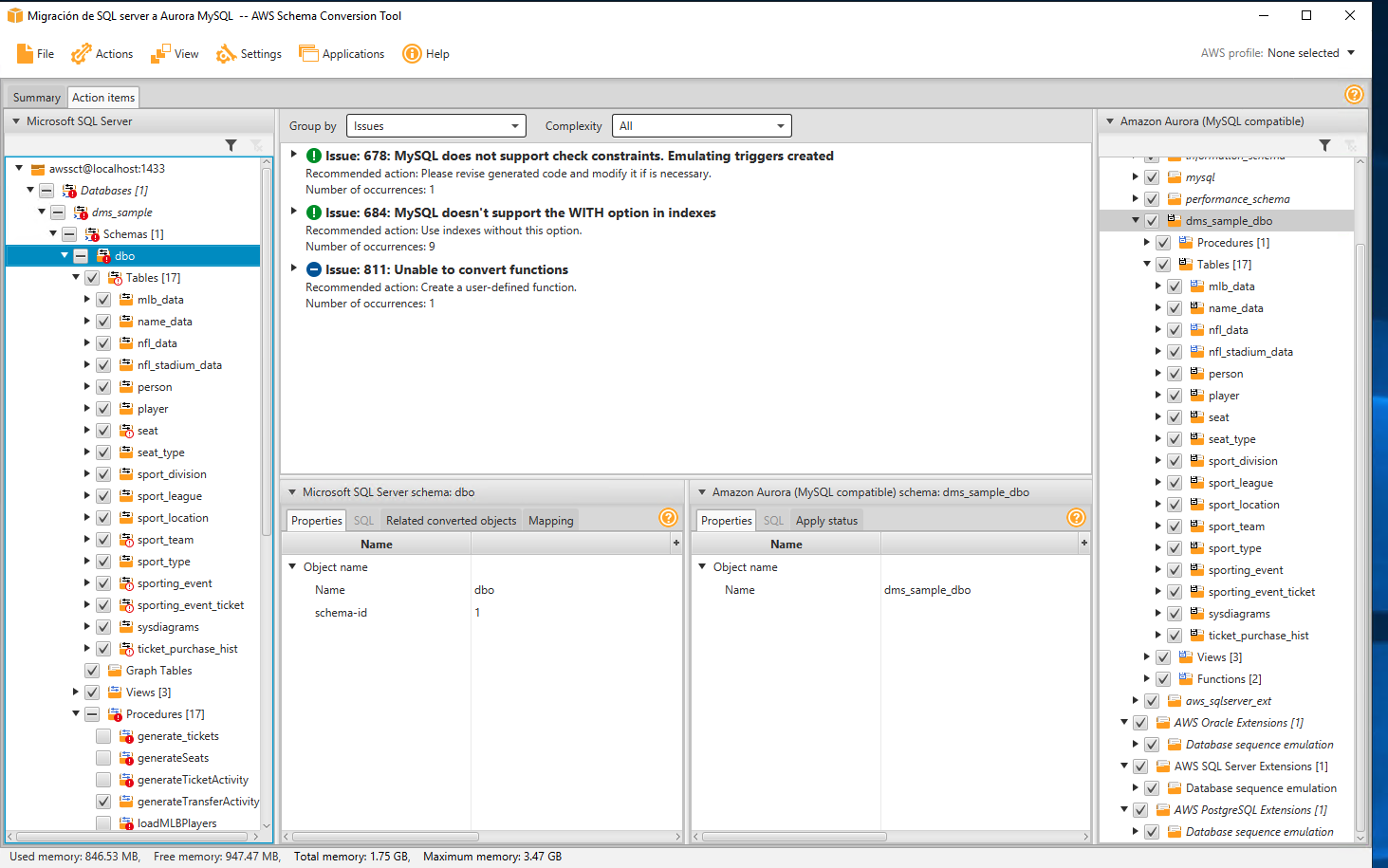Expand the source Views [3] node

(x=76, y=692)
